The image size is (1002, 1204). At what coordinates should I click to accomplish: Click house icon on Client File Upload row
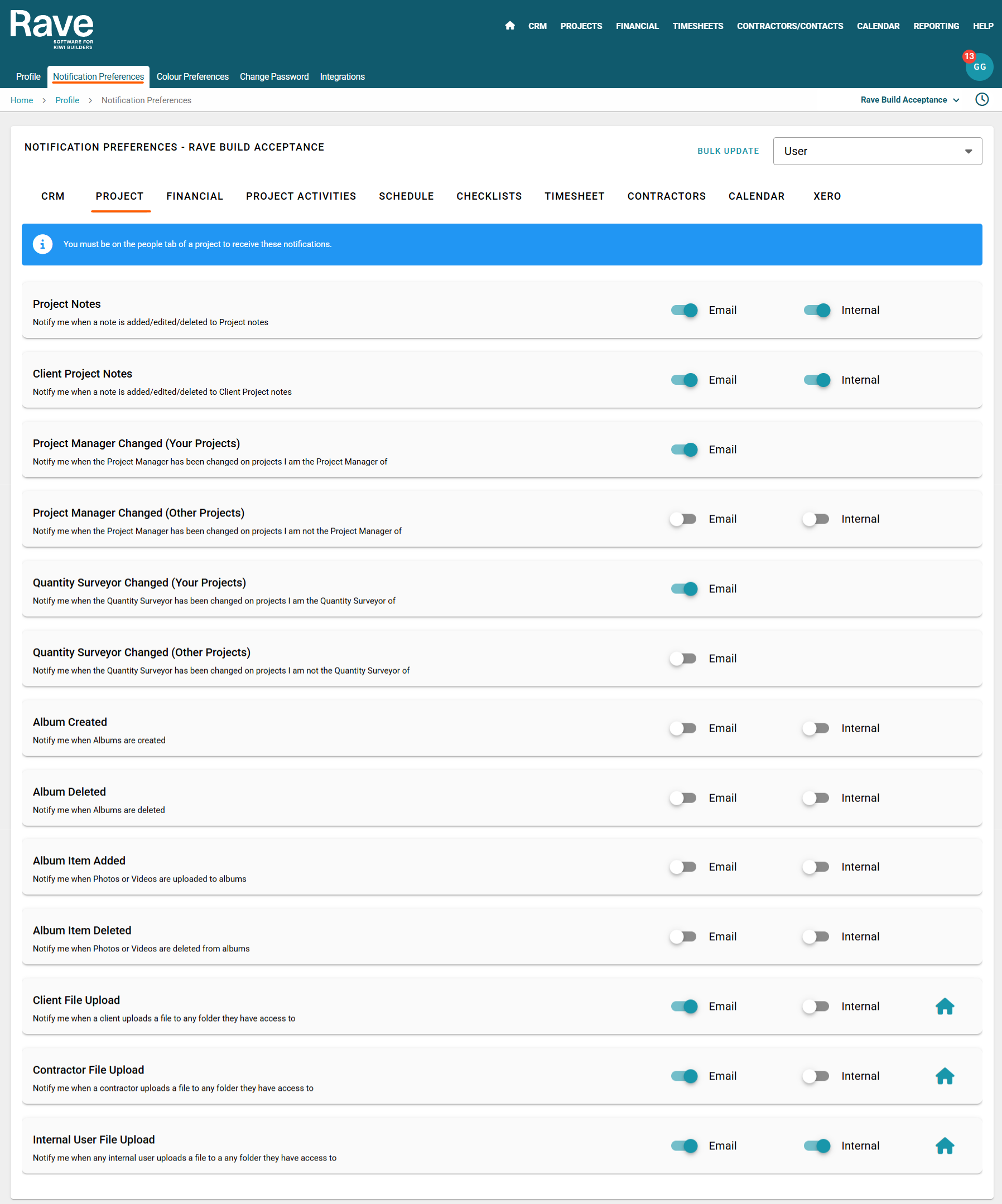(x=944, y=1006)
